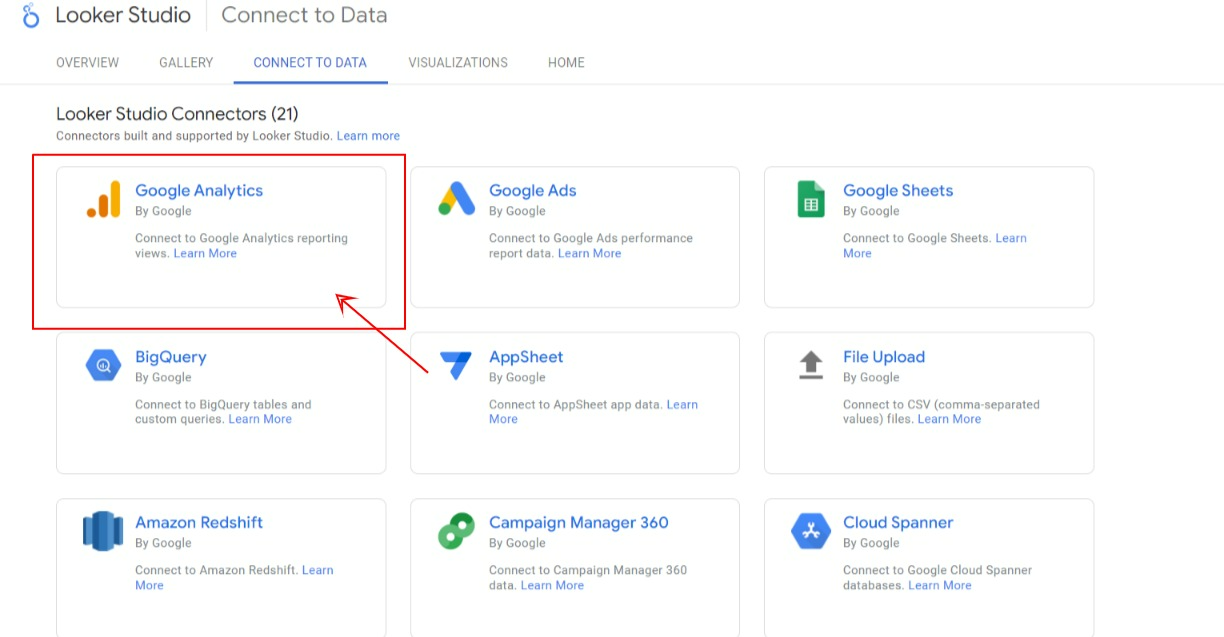Viewport: 1224px width, 637px height.
Task: Click the BigQuery connector icon
Action: pyautogui.click(x=102, y=365)
